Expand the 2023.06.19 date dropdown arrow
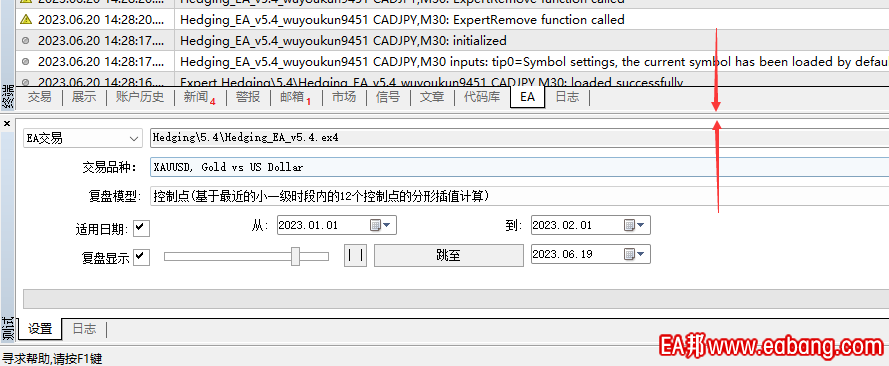 click(641, 254)
